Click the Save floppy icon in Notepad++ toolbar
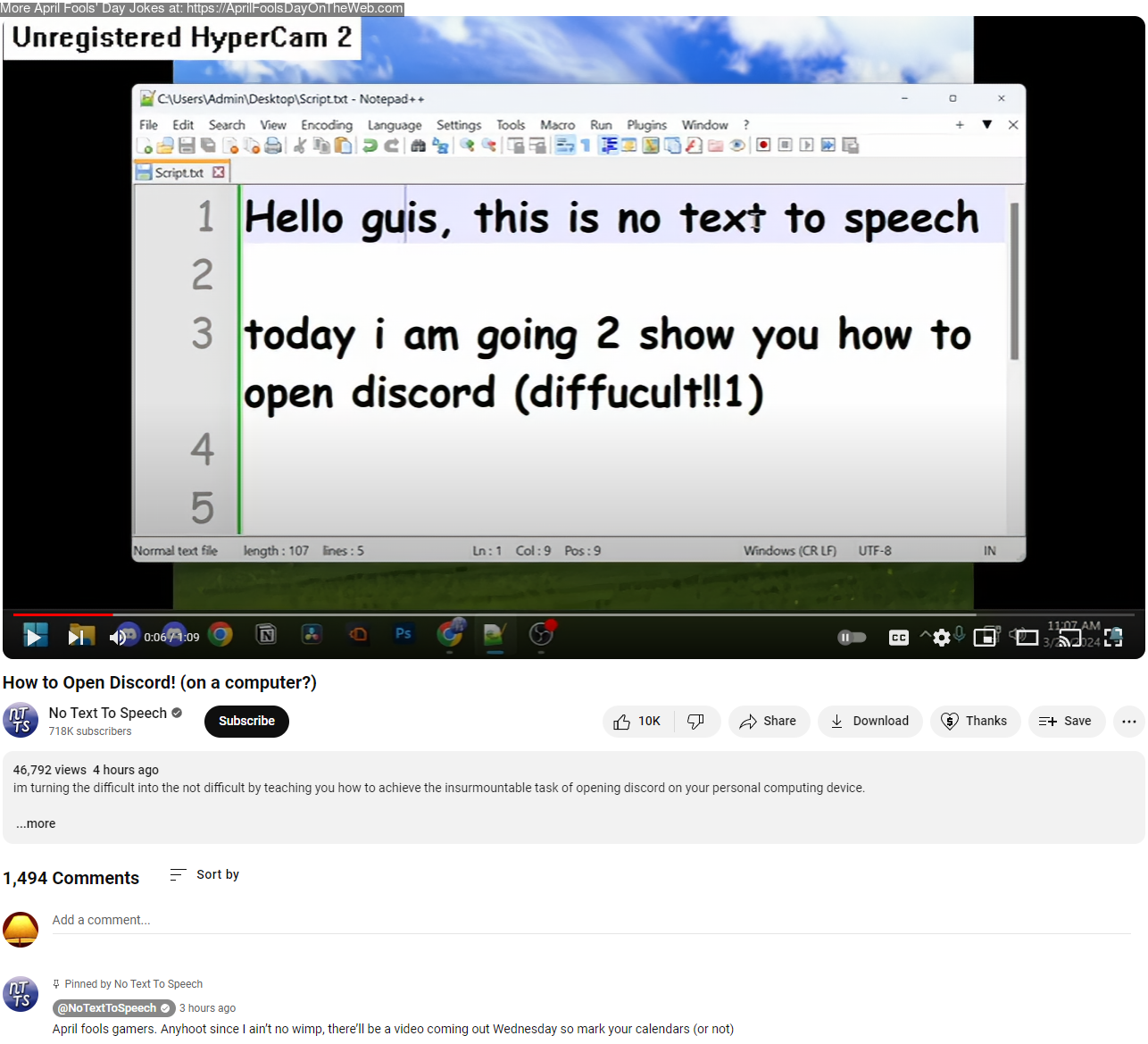The image size is (1148, 1044). [187, 146]
